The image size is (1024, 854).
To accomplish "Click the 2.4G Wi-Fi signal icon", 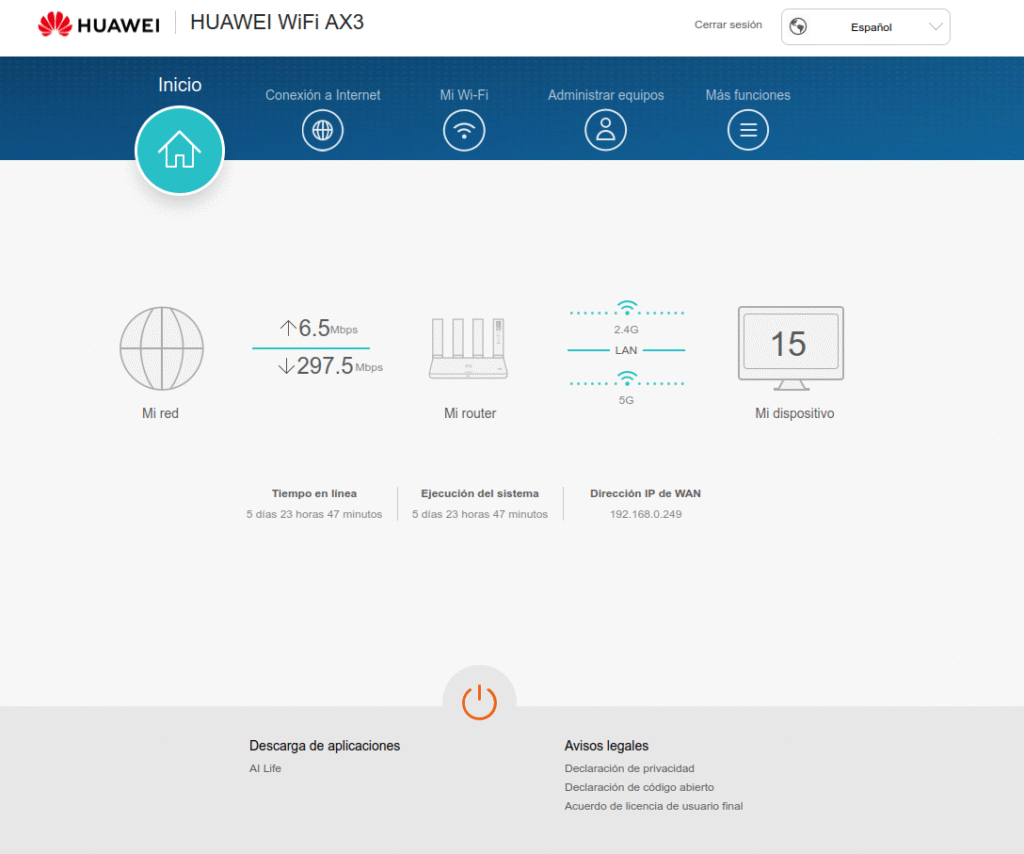I will click(x=626, y=308).
